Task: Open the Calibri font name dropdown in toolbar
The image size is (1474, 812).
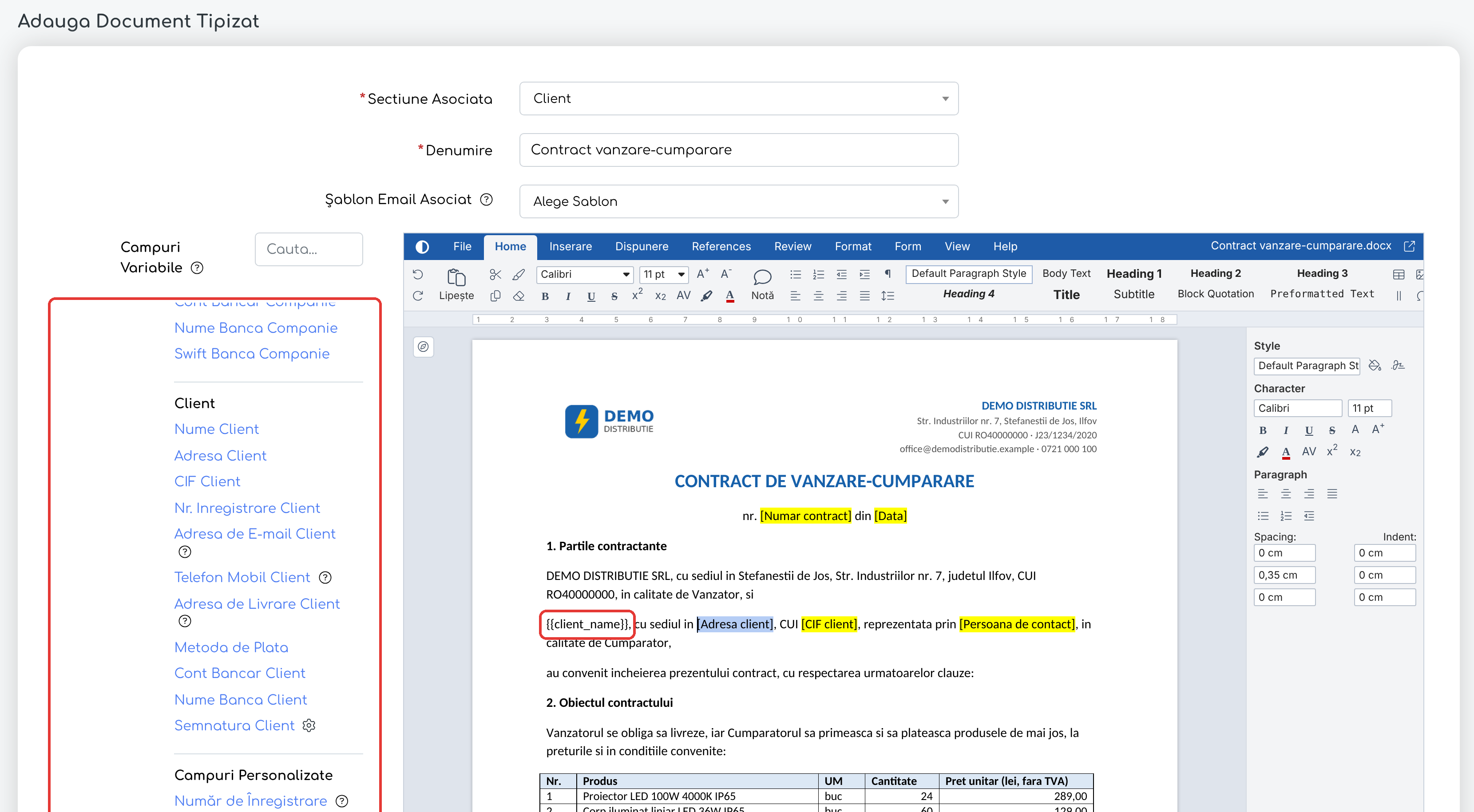Action: click(x=585, y=275)
